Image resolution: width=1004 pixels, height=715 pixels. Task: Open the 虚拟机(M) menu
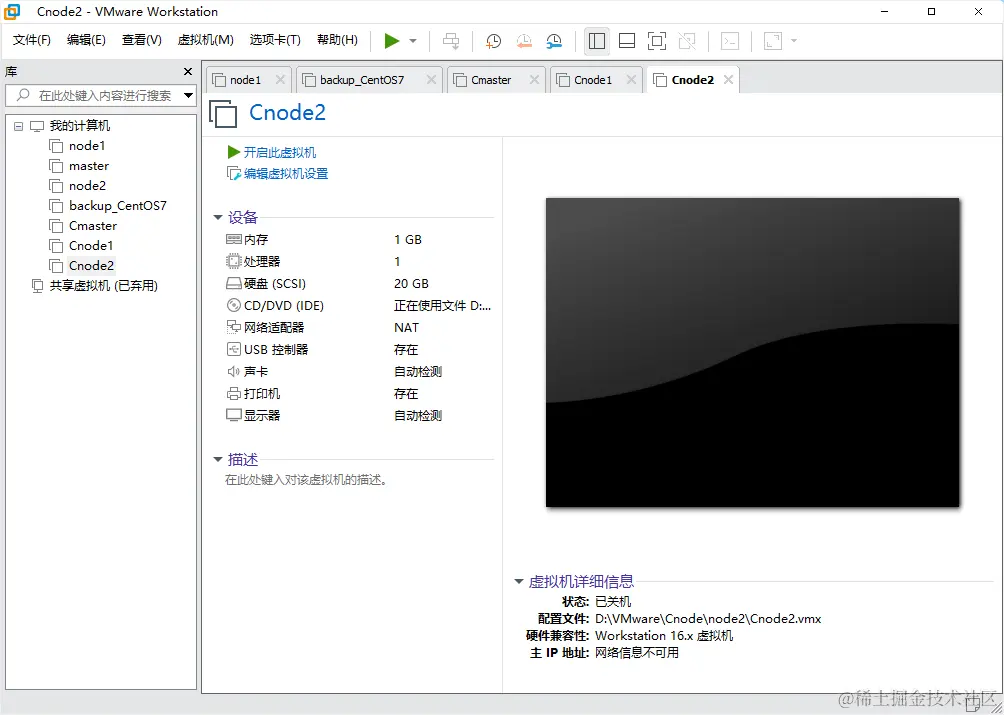[x=206, y=40]
